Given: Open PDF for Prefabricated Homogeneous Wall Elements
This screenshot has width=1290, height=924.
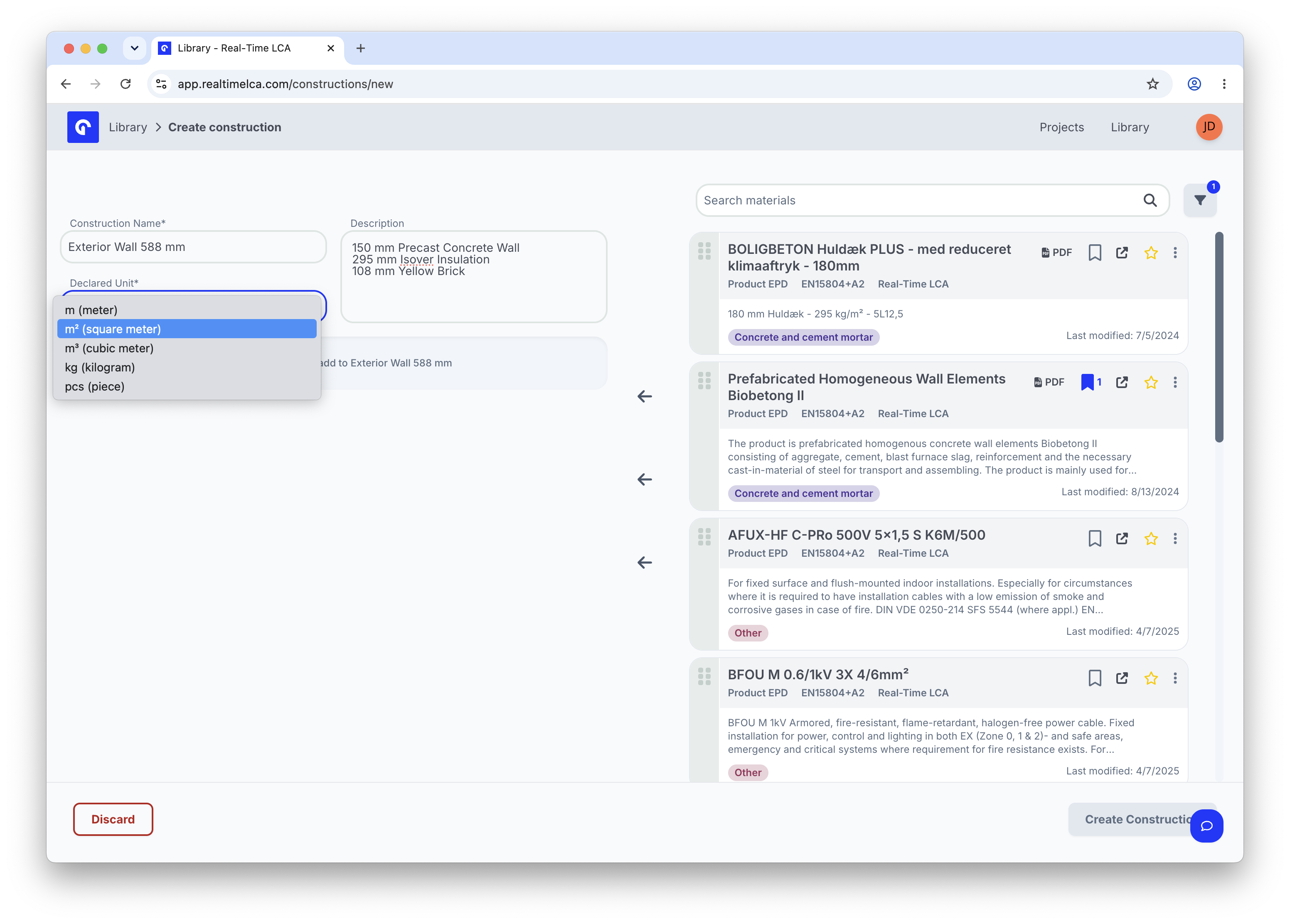Looking at the screenshot, I should click(1049, 382).
